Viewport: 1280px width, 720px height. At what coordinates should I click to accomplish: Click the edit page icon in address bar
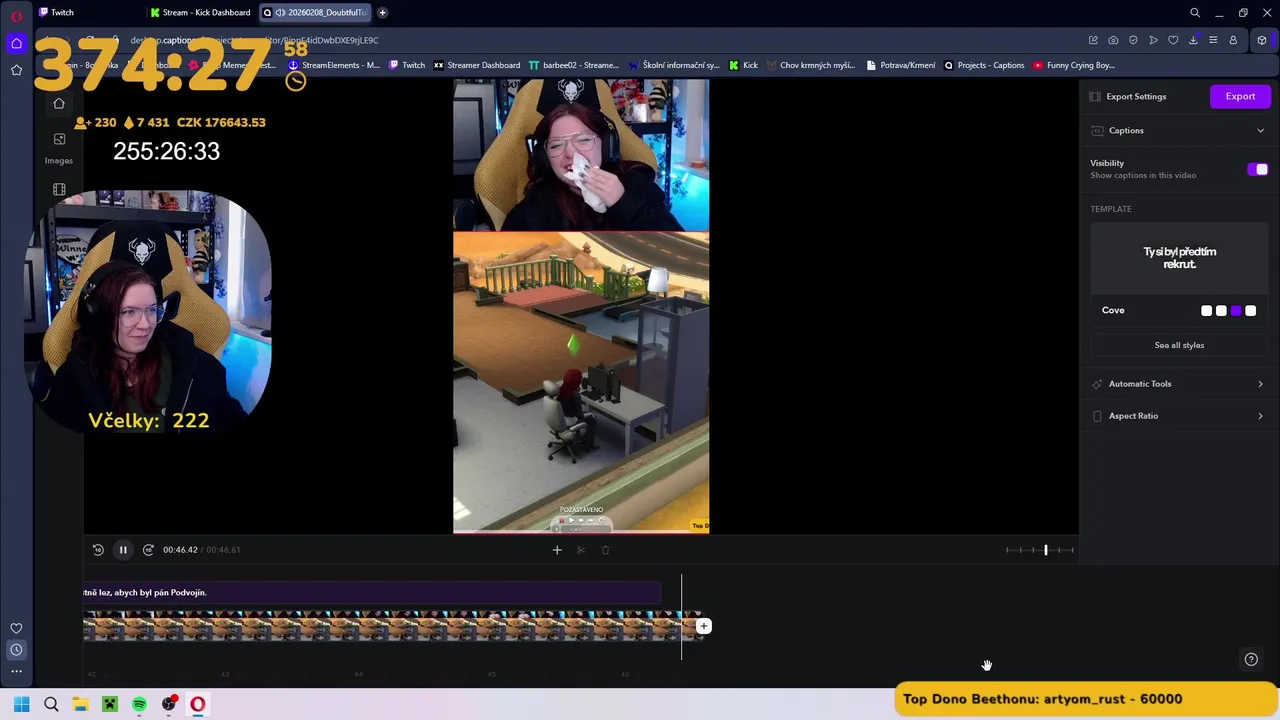pyautogui.click(x=1093, y=40)
